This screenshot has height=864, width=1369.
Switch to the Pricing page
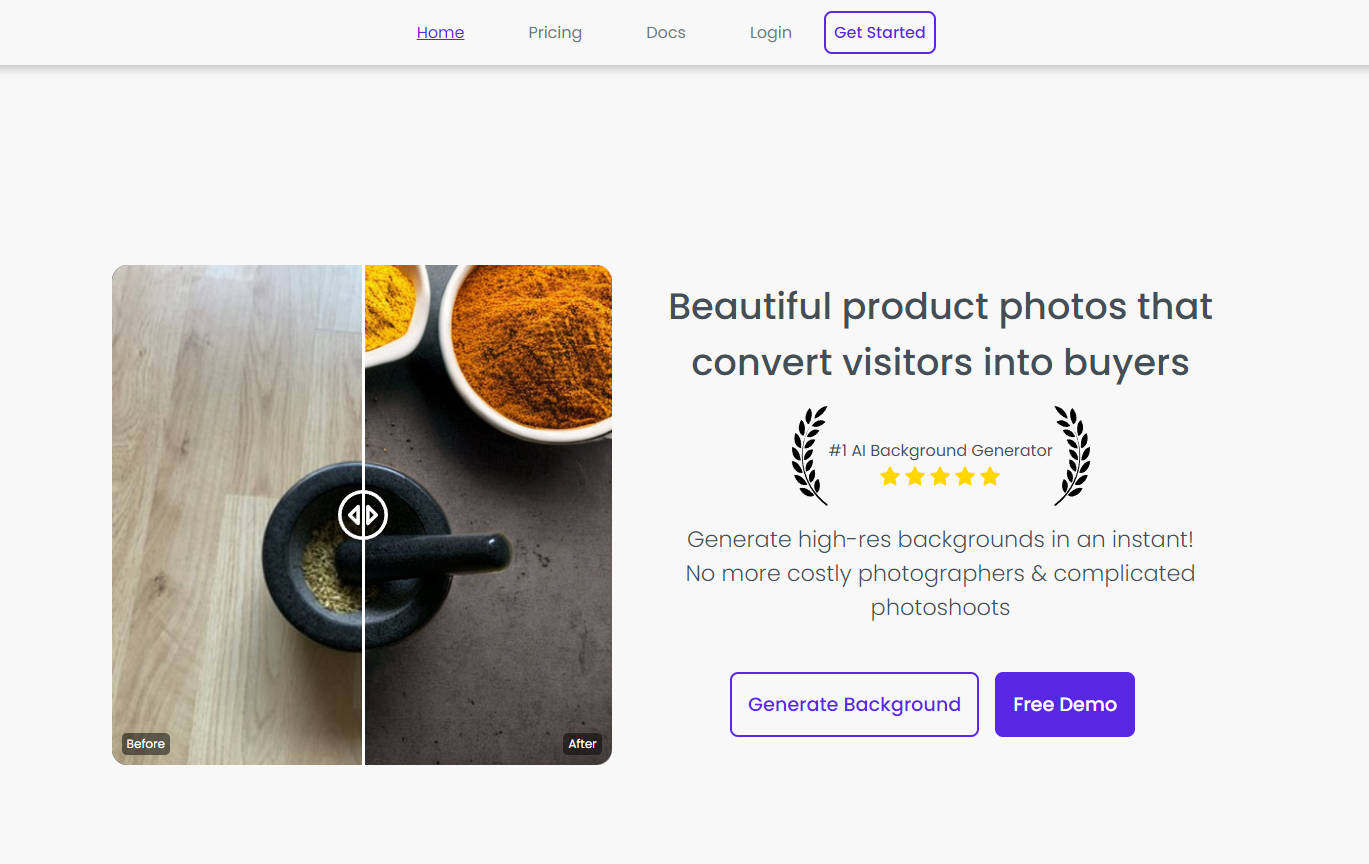point(555,32)
